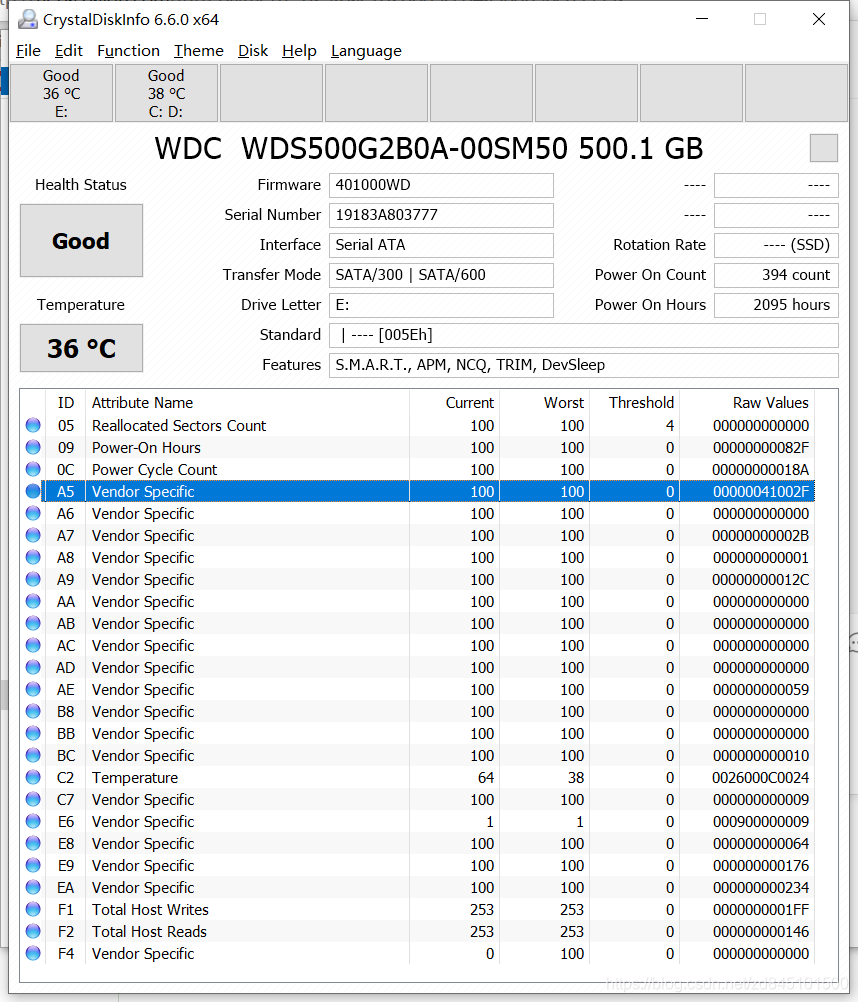Click the Raw Values column header
Image resolution: width=858 pixels, height=1002 pixels.
click(x=747, y=403)
